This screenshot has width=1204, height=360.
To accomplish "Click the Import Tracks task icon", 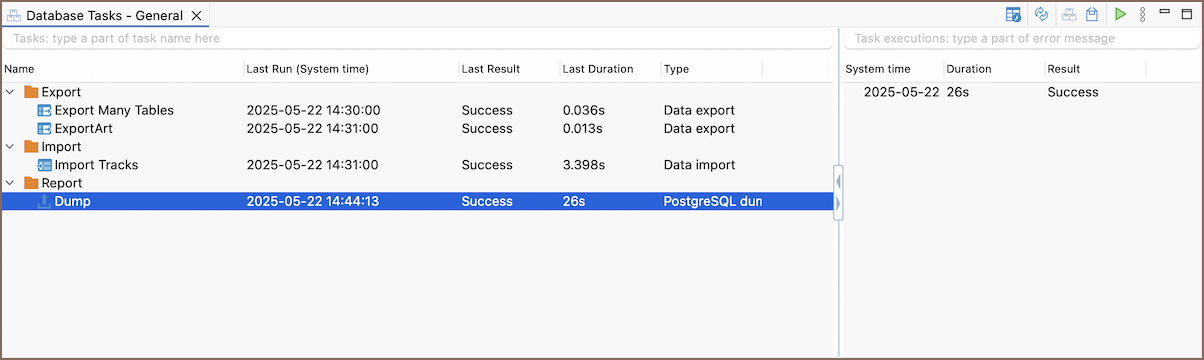I will pos(44,165).
